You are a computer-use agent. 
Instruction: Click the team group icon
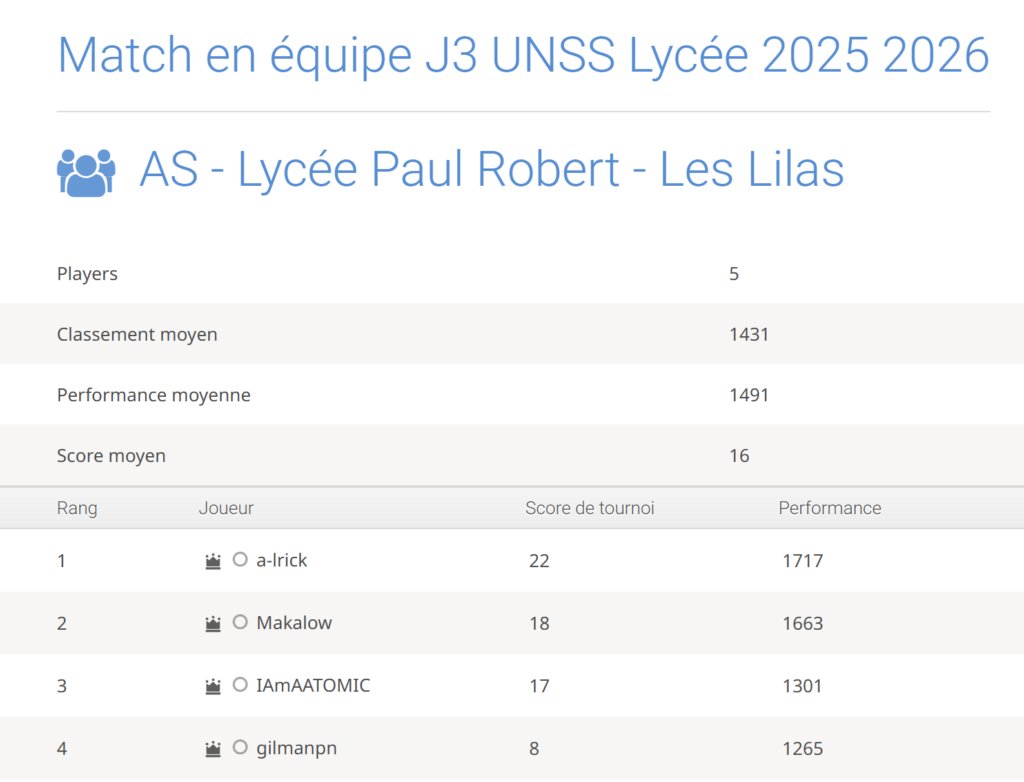click(x=86, y=172)
